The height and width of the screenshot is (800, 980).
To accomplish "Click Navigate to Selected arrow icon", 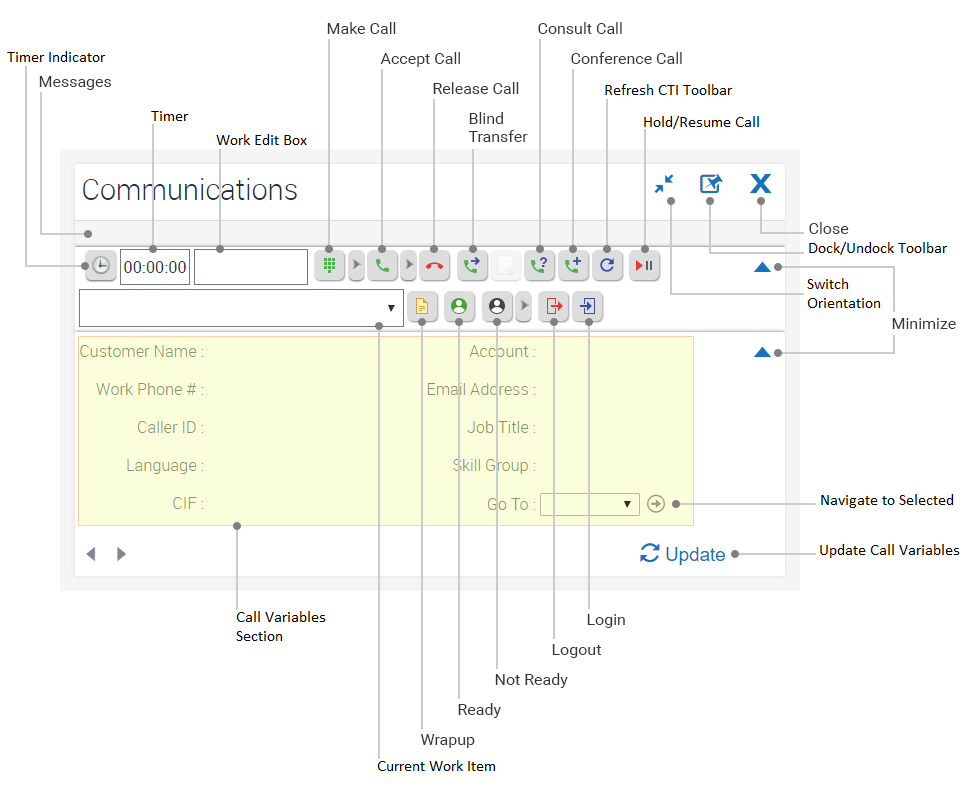I will tap(656, 504).
